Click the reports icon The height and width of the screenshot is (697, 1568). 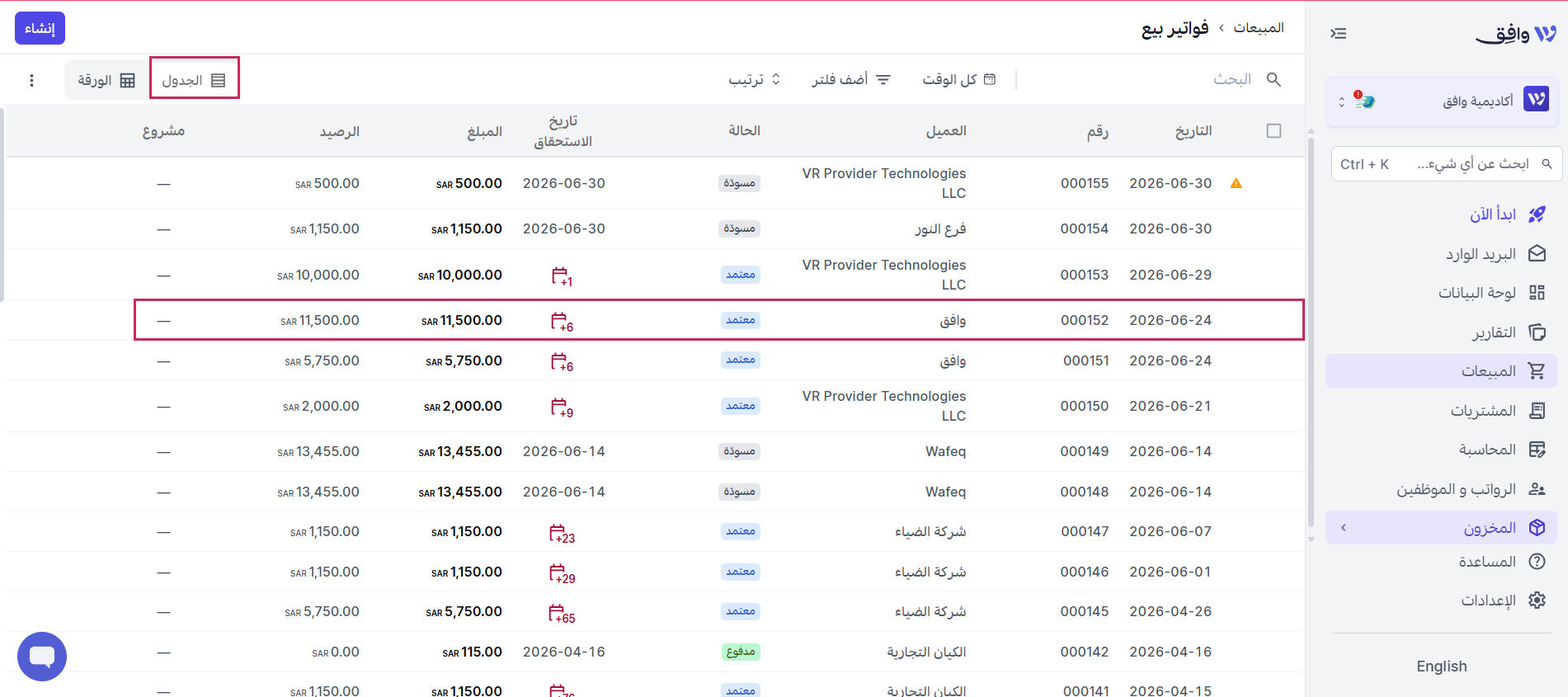(x=1537, y=332)
